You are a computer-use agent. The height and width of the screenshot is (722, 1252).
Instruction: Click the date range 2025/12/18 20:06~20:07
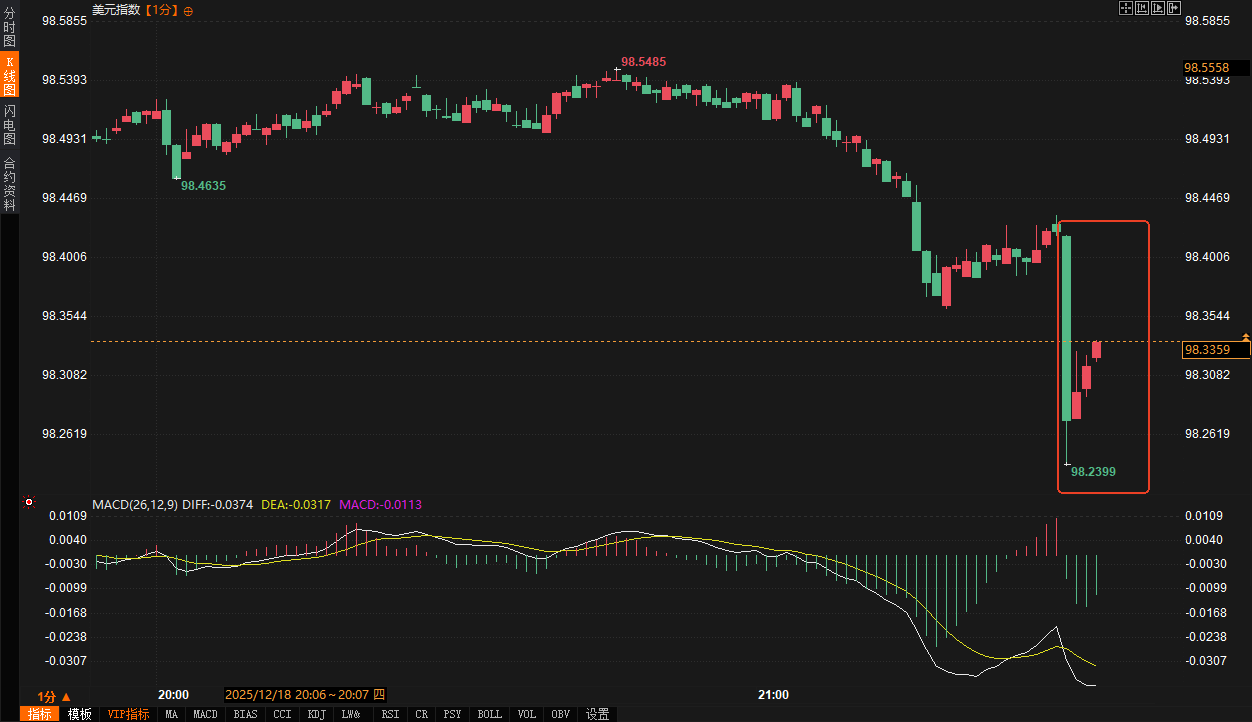(x=305, y=694)
